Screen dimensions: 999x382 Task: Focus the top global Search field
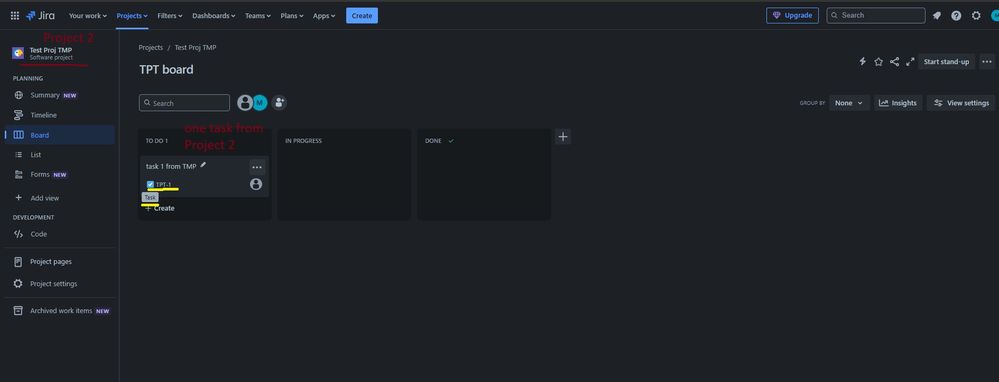click(x=876, y=15)
